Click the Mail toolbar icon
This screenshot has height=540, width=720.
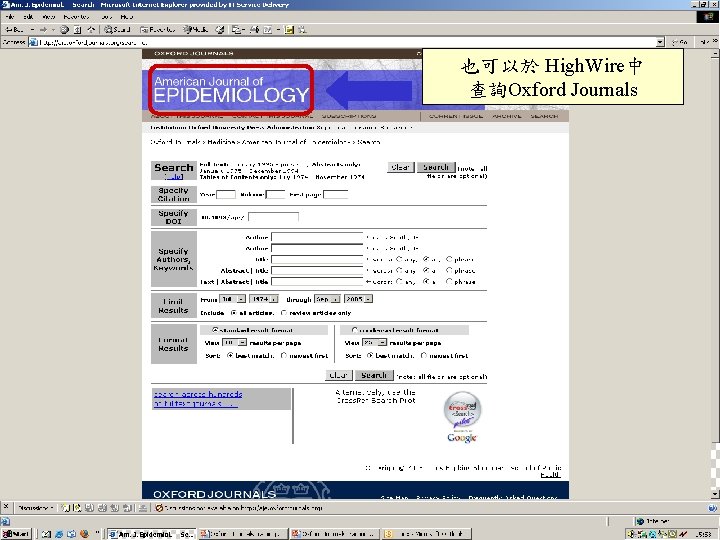pos(236,30)
